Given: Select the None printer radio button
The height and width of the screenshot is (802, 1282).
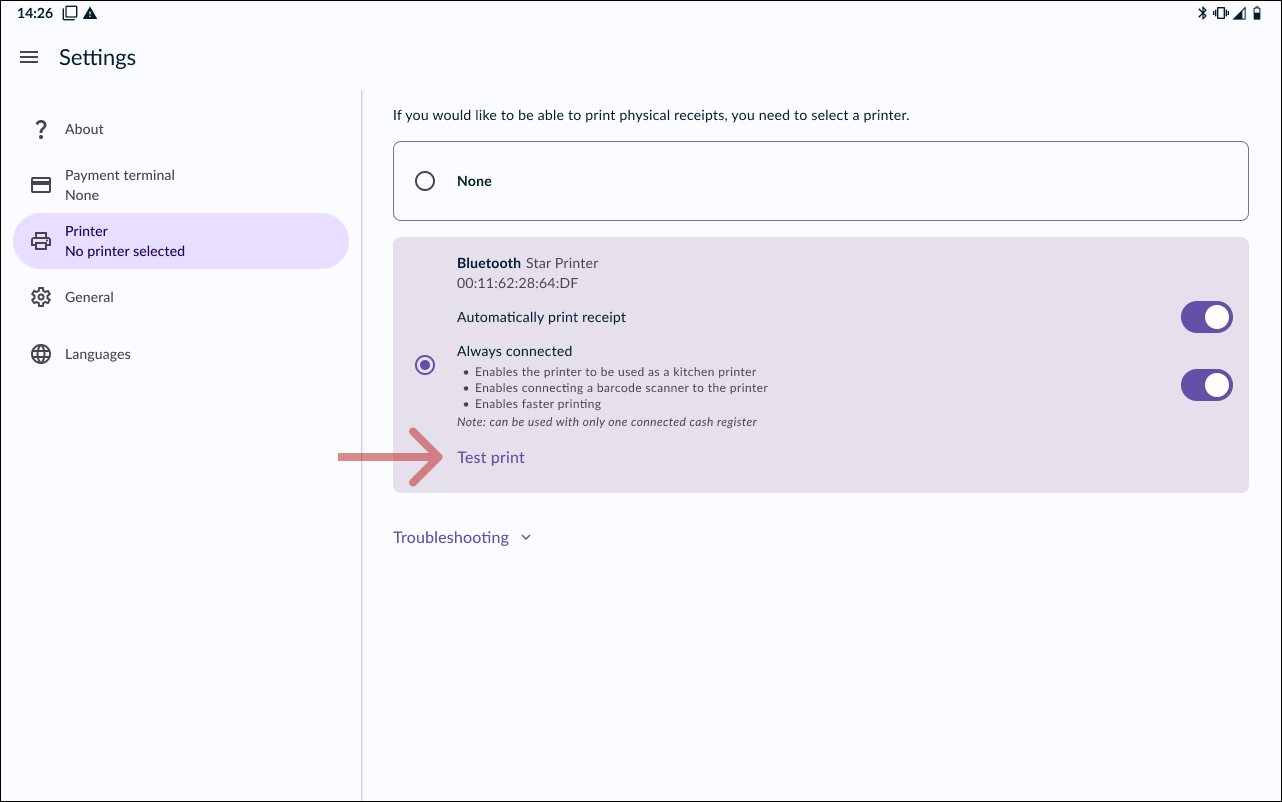Looking at the screenshot, I should coord(425,181).
